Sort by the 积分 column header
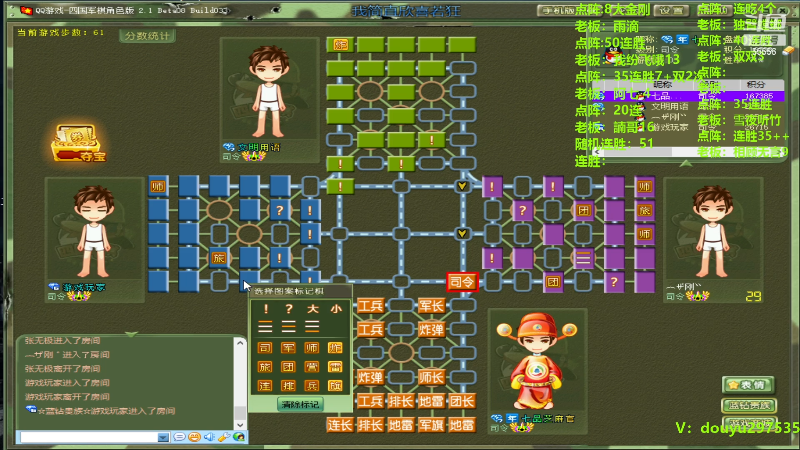800x450 pixels. pyautogui.click(x=755, y=85)
